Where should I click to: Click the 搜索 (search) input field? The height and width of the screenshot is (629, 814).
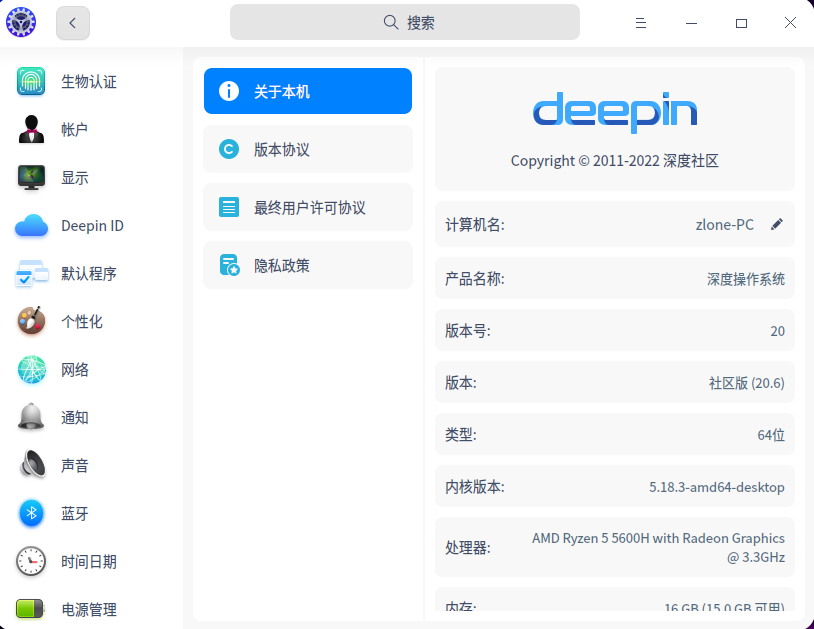click(x=406, y=21)
